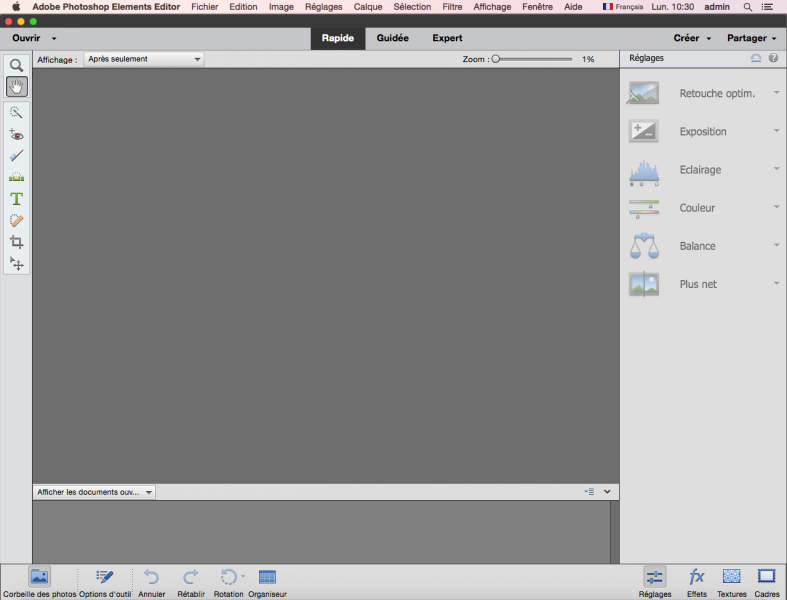Select the Whiten Teeth tool
The image size is (787, 600).
tap(16, 156)
